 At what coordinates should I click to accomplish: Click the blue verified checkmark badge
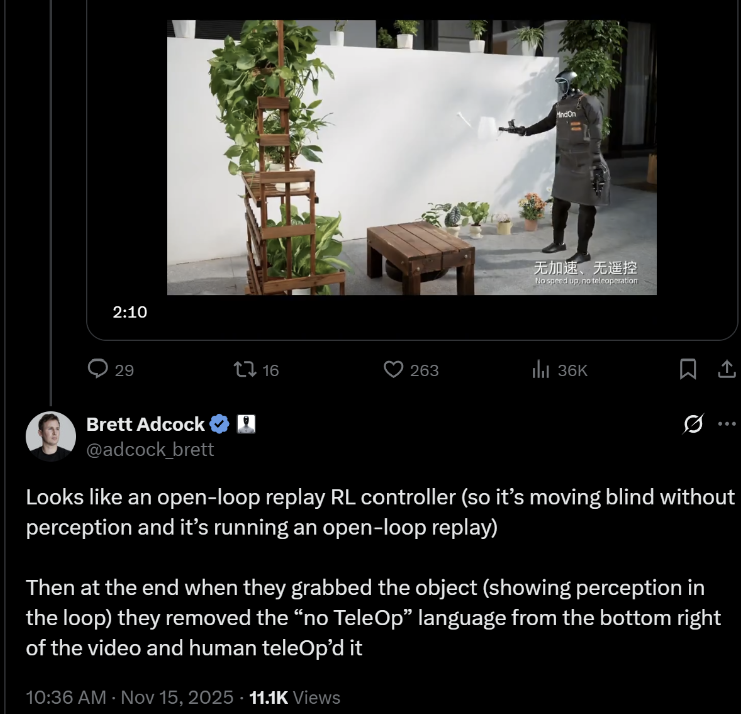click(221, 424)
